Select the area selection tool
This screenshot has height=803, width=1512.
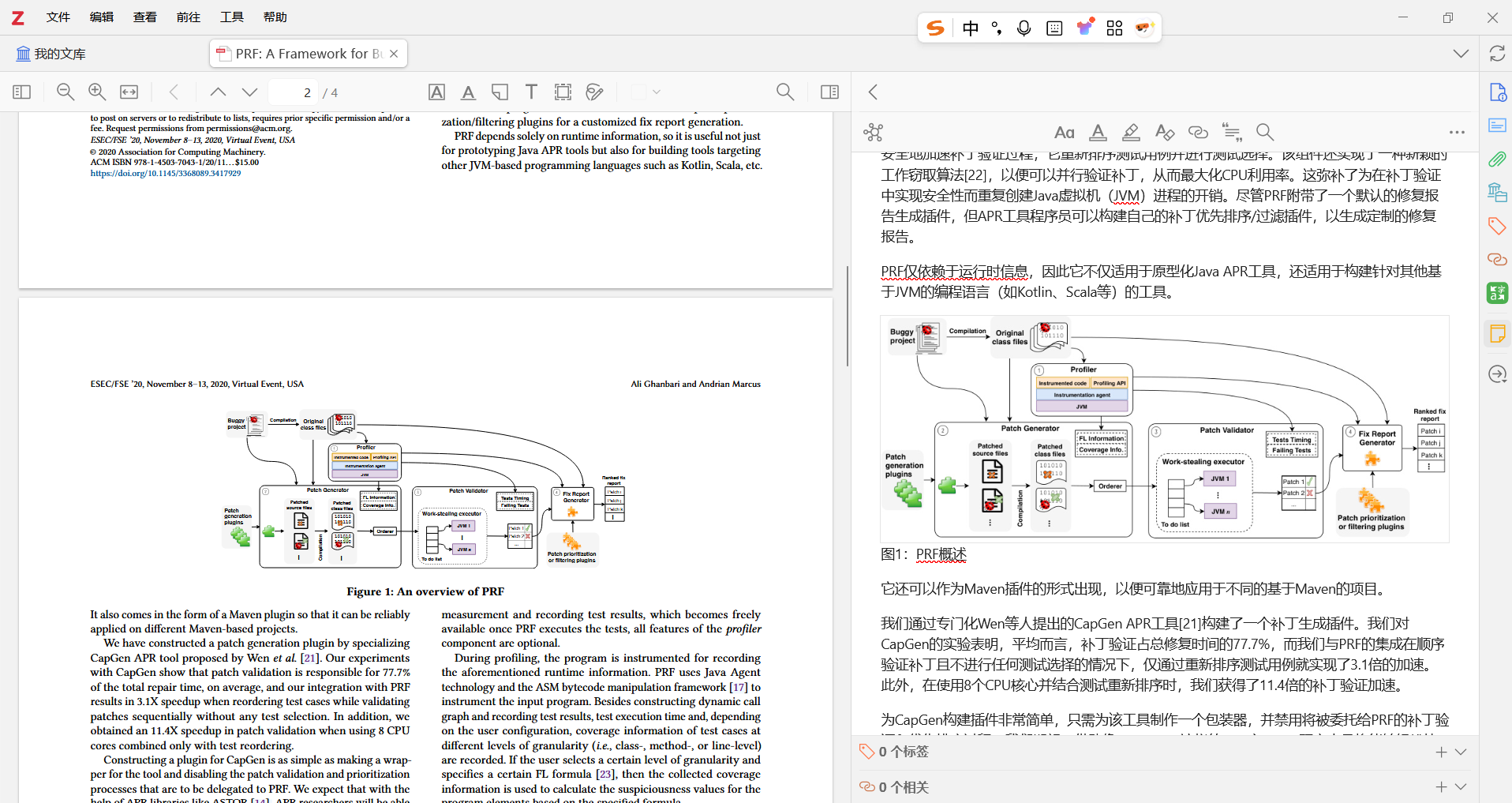(563, 92)
